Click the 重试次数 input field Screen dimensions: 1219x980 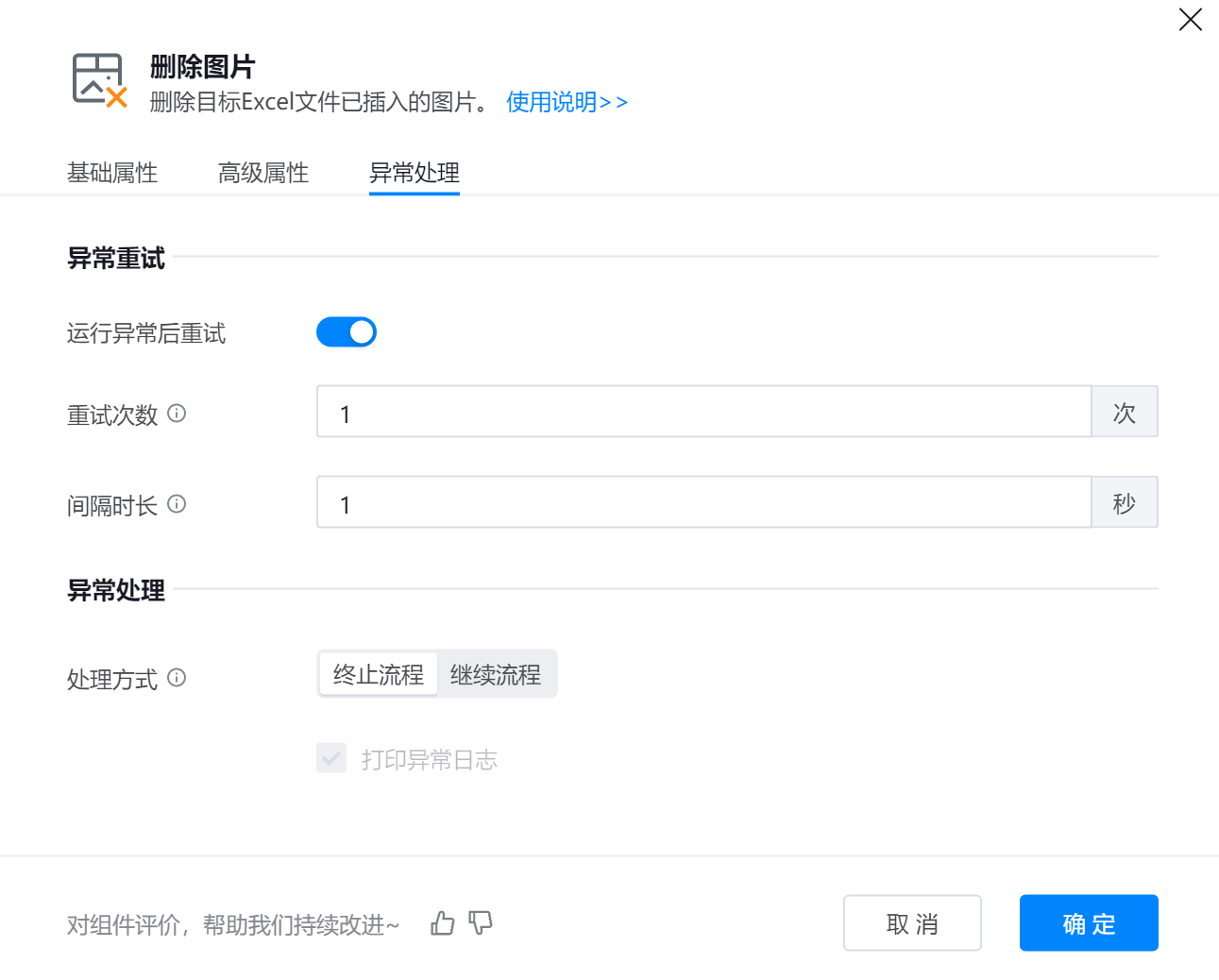(703, 412)
